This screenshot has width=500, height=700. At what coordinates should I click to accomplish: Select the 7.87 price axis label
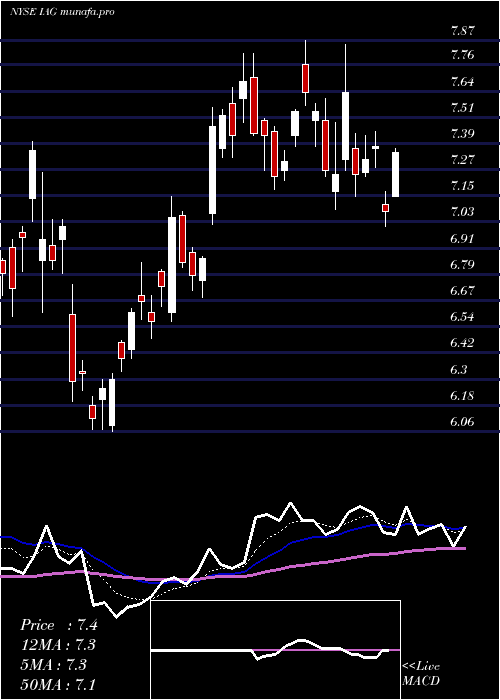pyautogui.click(x=462, y=31)
